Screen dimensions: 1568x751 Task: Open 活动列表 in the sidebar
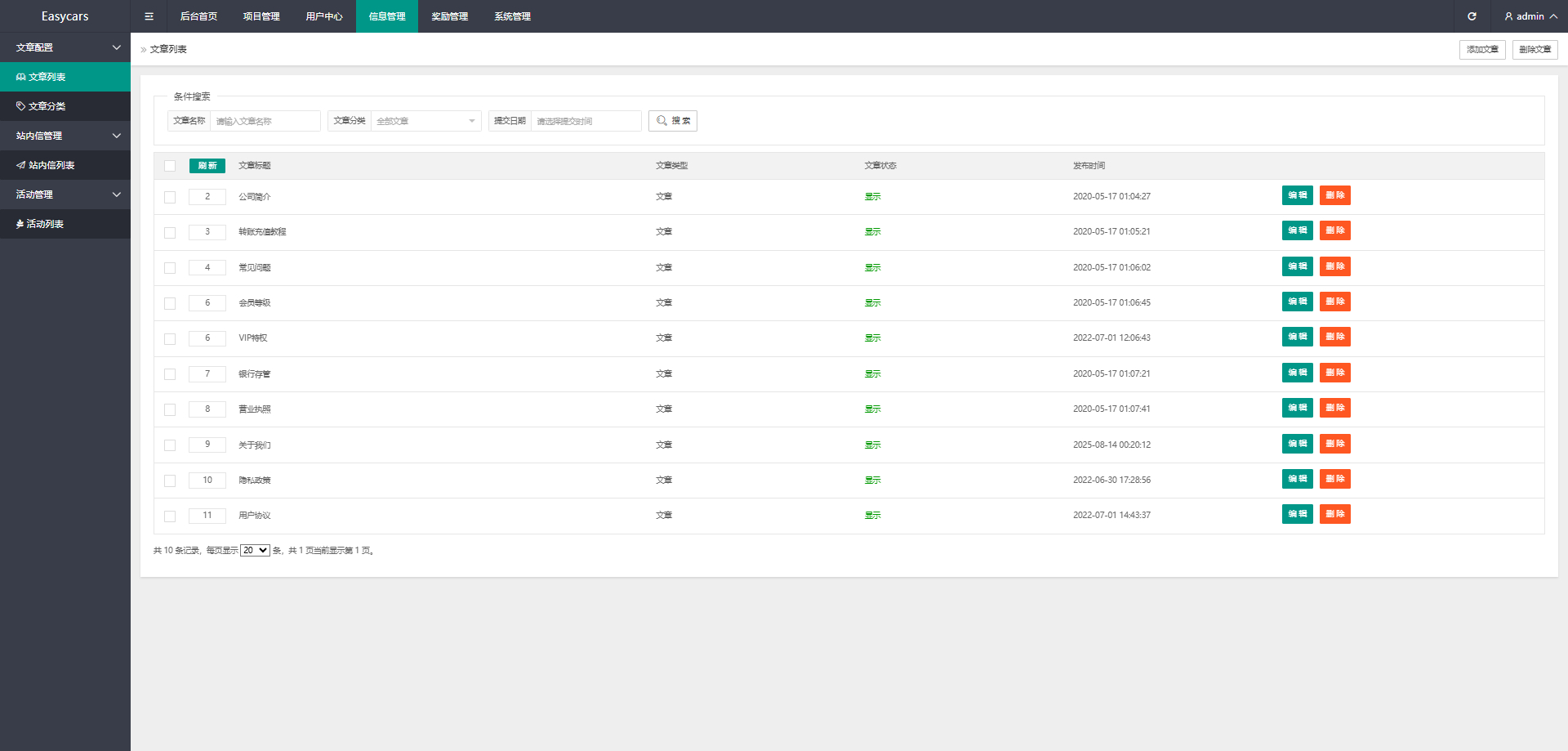(65, 224)
